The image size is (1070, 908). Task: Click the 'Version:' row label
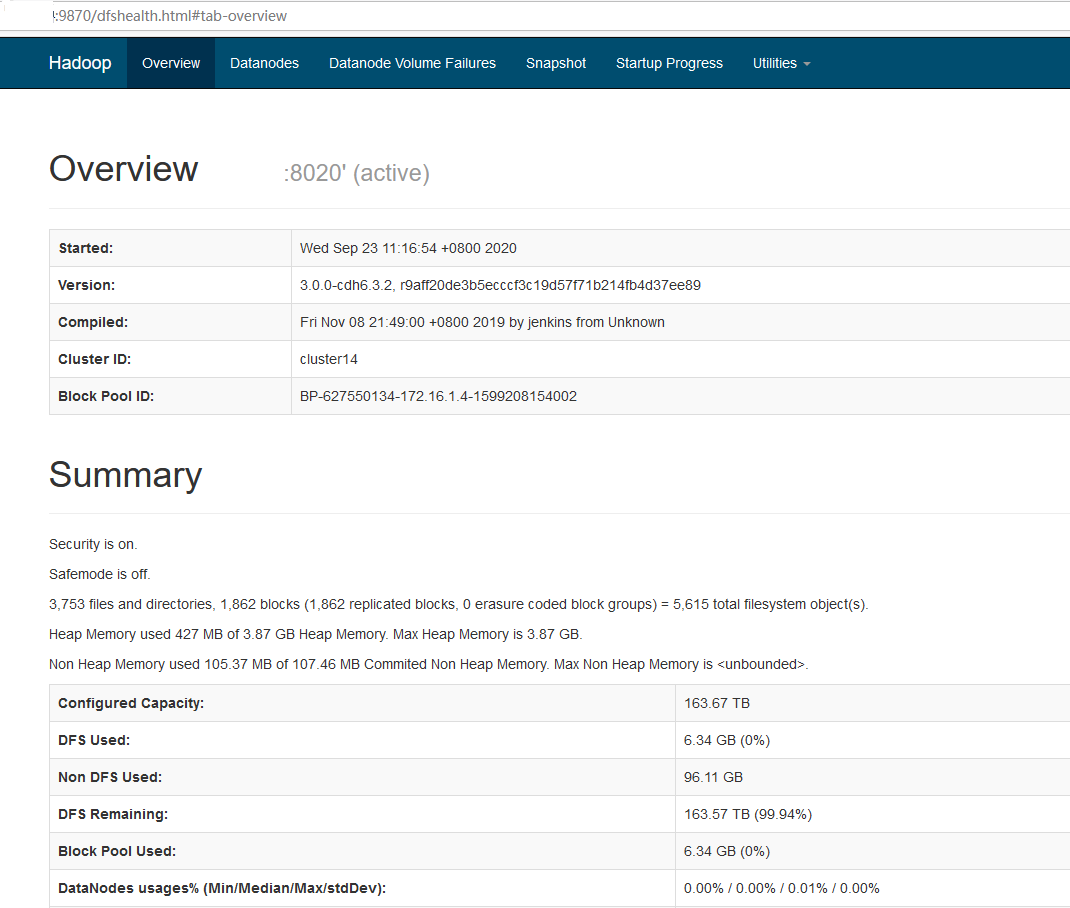click(87, 285)
